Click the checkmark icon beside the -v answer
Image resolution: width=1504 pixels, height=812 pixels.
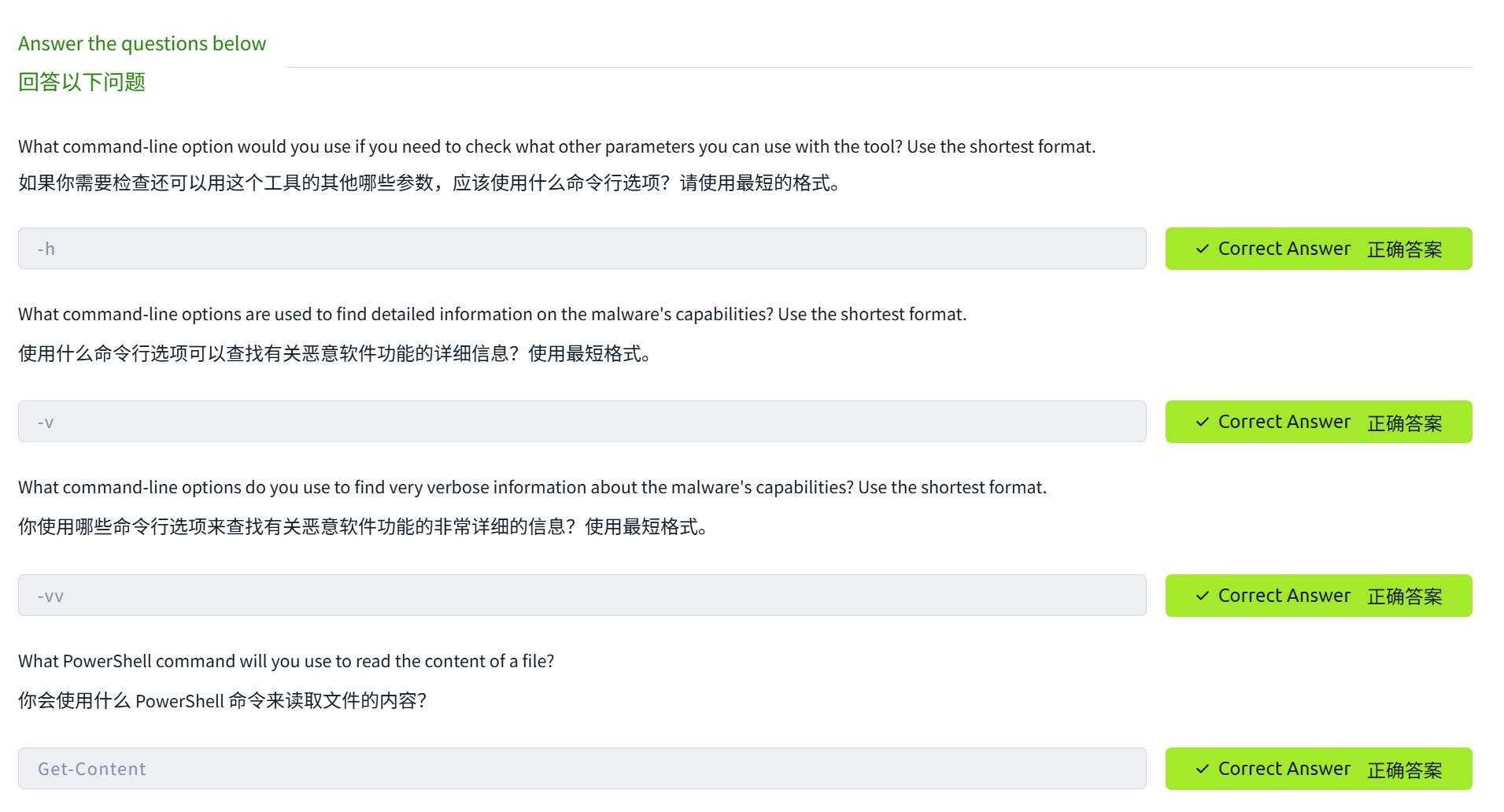tap(1202, 423)
